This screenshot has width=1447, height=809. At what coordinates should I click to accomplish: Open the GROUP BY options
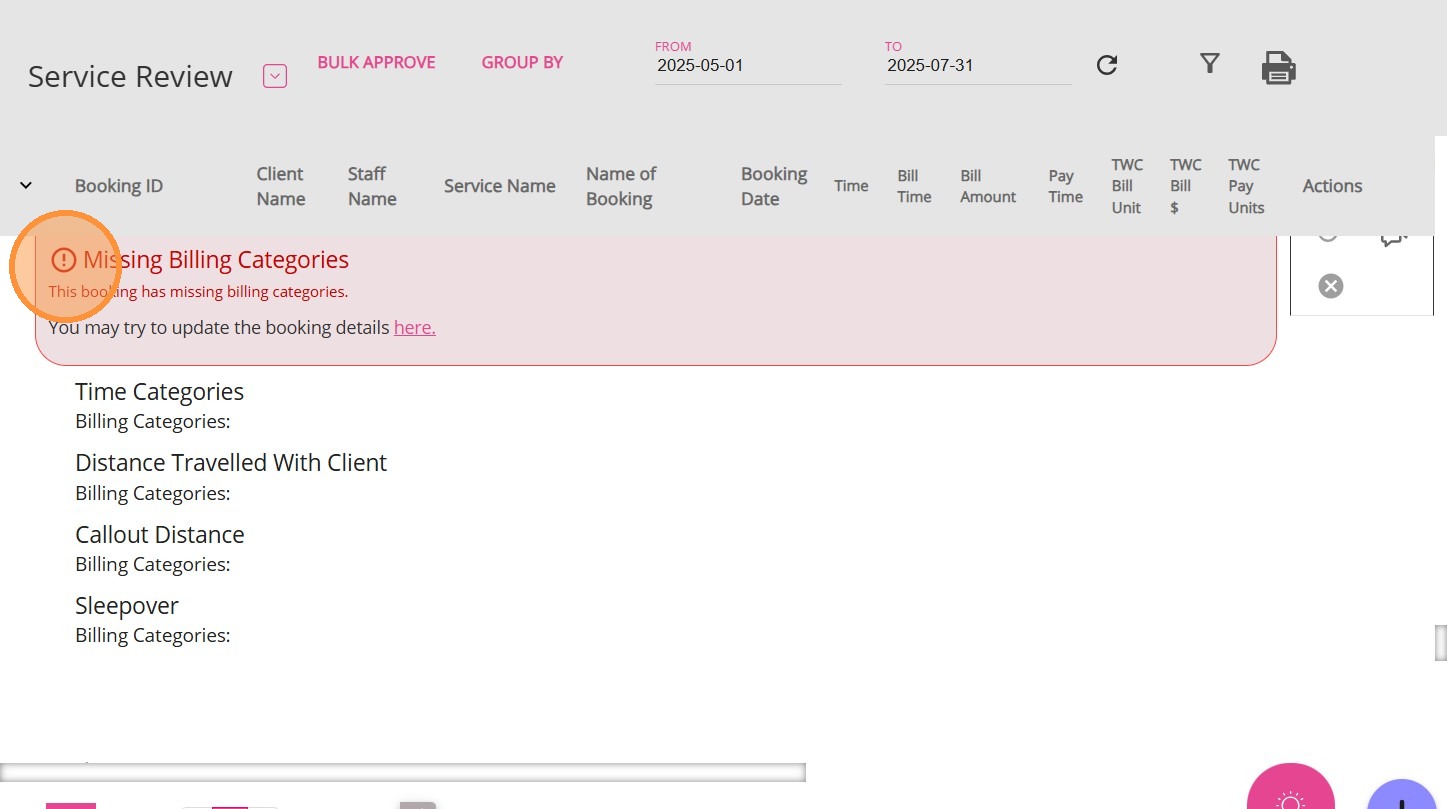(x=522, y=62)
